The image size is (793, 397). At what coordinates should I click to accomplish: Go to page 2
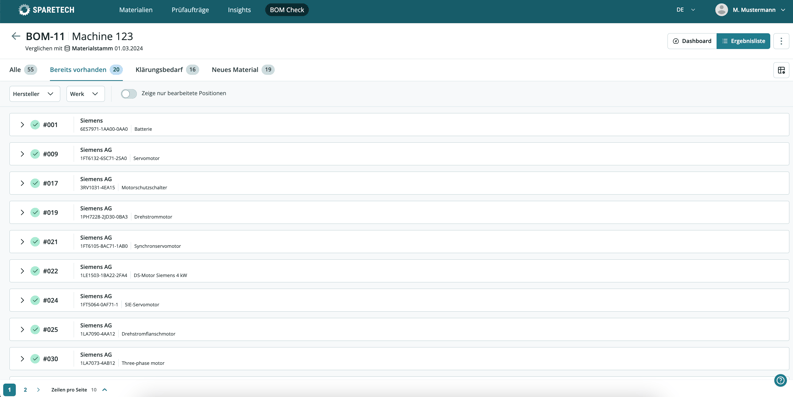click(25, 390)
